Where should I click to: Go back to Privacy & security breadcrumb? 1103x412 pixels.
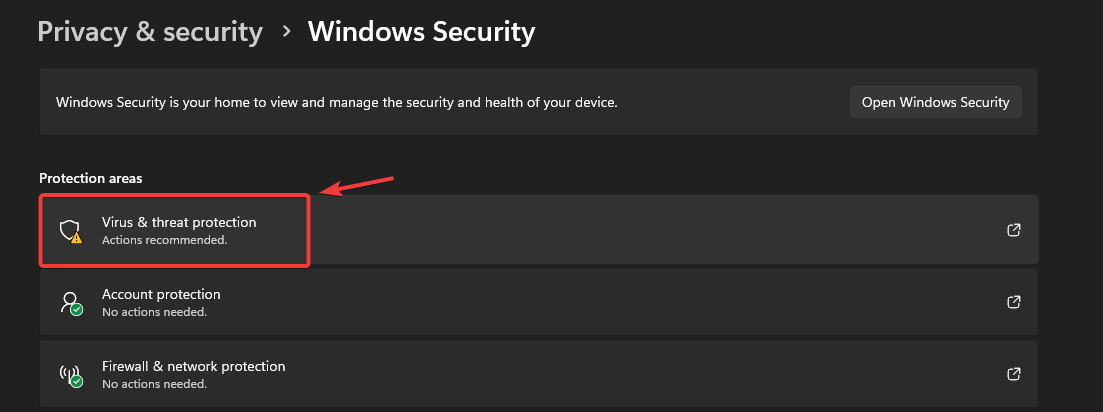150,32
